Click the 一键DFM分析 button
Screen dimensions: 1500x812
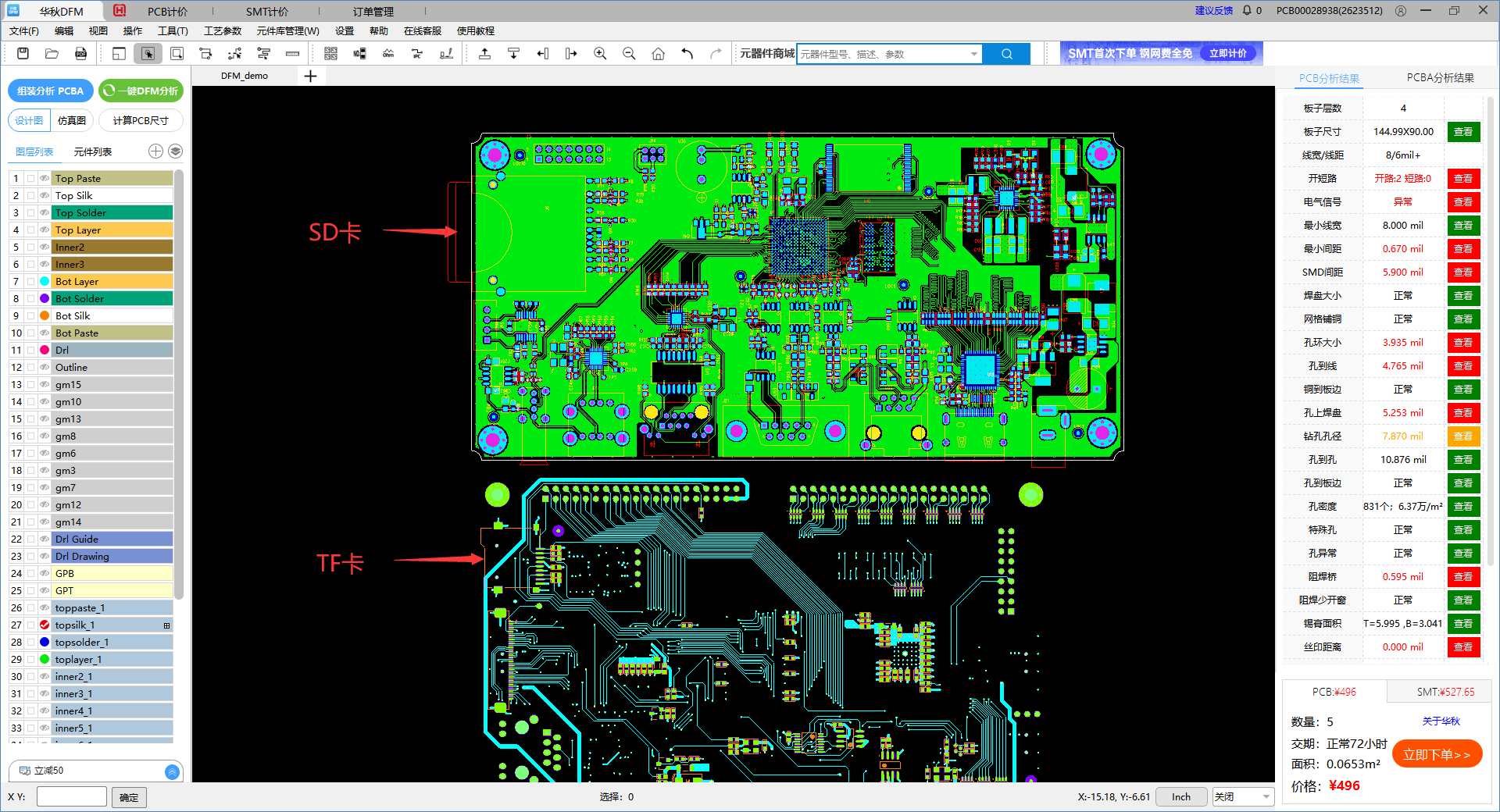pos(141,91)
